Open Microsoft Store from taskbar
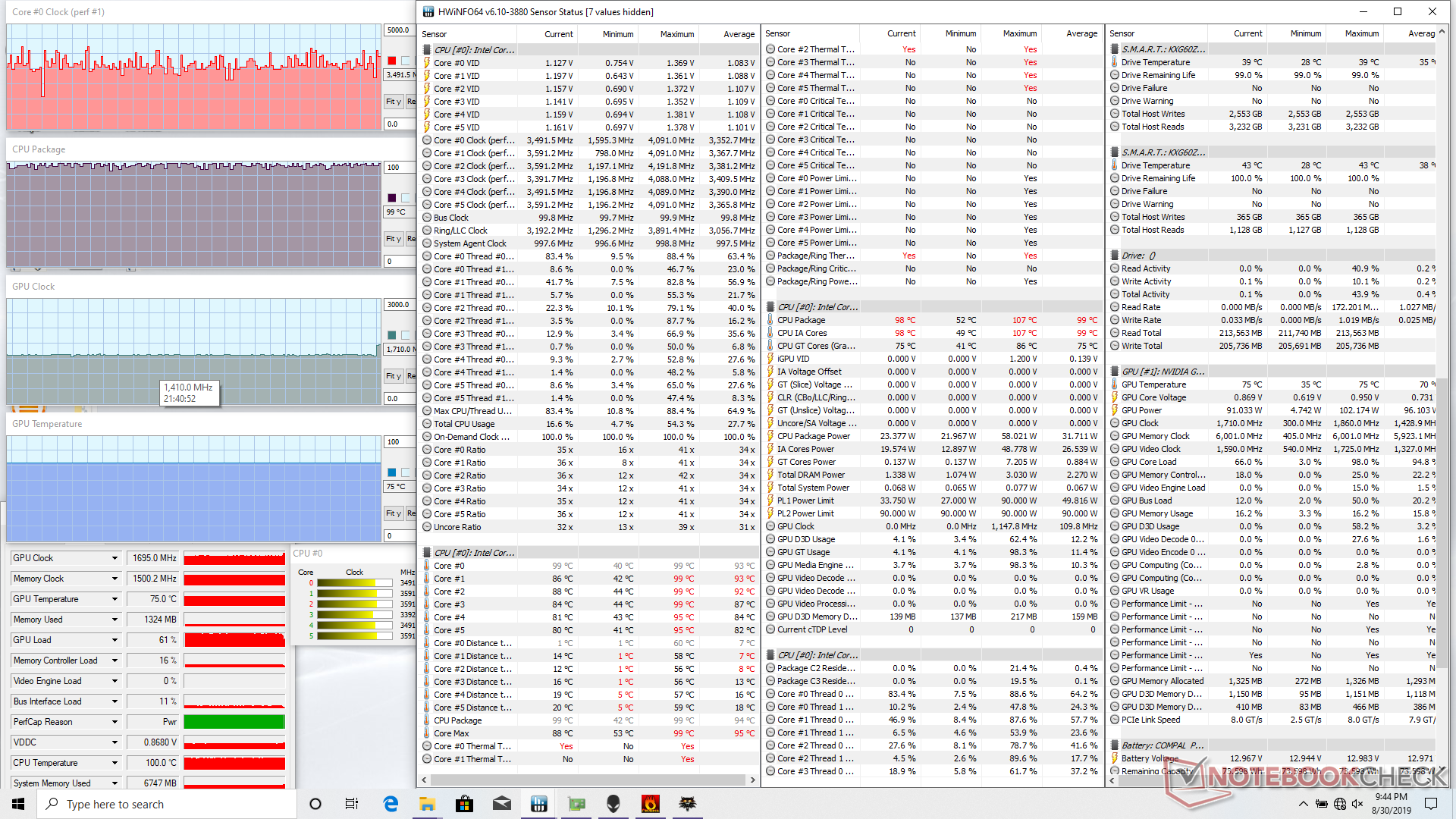The height and width of the screenshot is (819, 1456). (x=465, y=804)
